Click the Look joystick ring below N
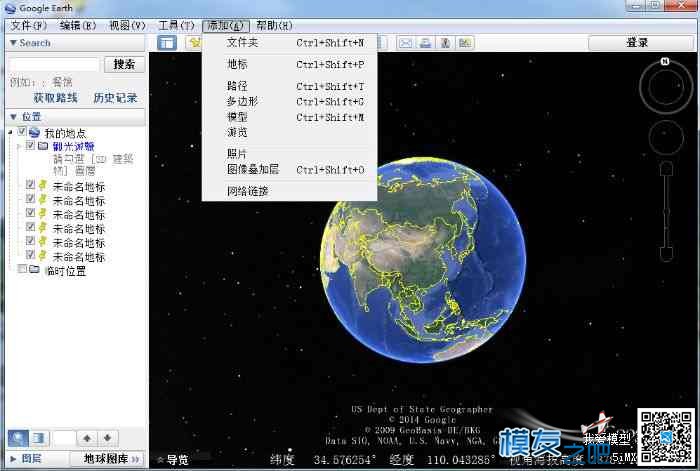The height and width of the screenshot is (471, 700). tap(666, 87)
